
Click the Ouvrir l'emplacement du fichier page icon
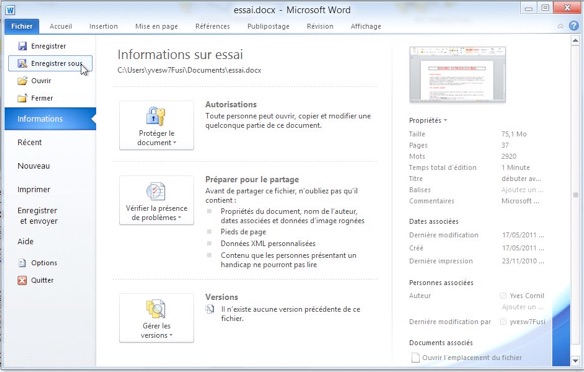coord(415,357)
